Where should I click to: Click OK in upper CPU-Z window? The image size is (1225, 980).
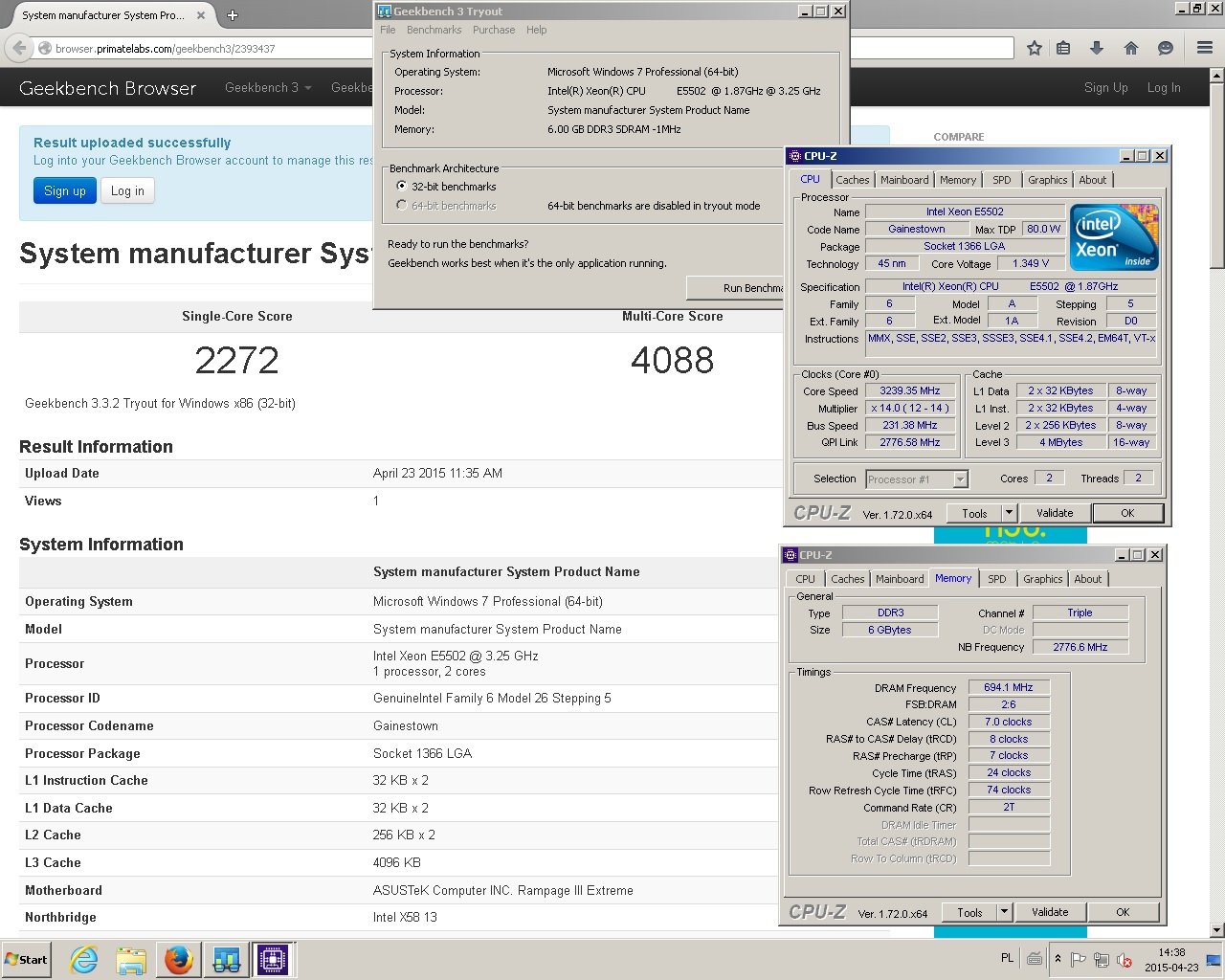coord(1127,513)
